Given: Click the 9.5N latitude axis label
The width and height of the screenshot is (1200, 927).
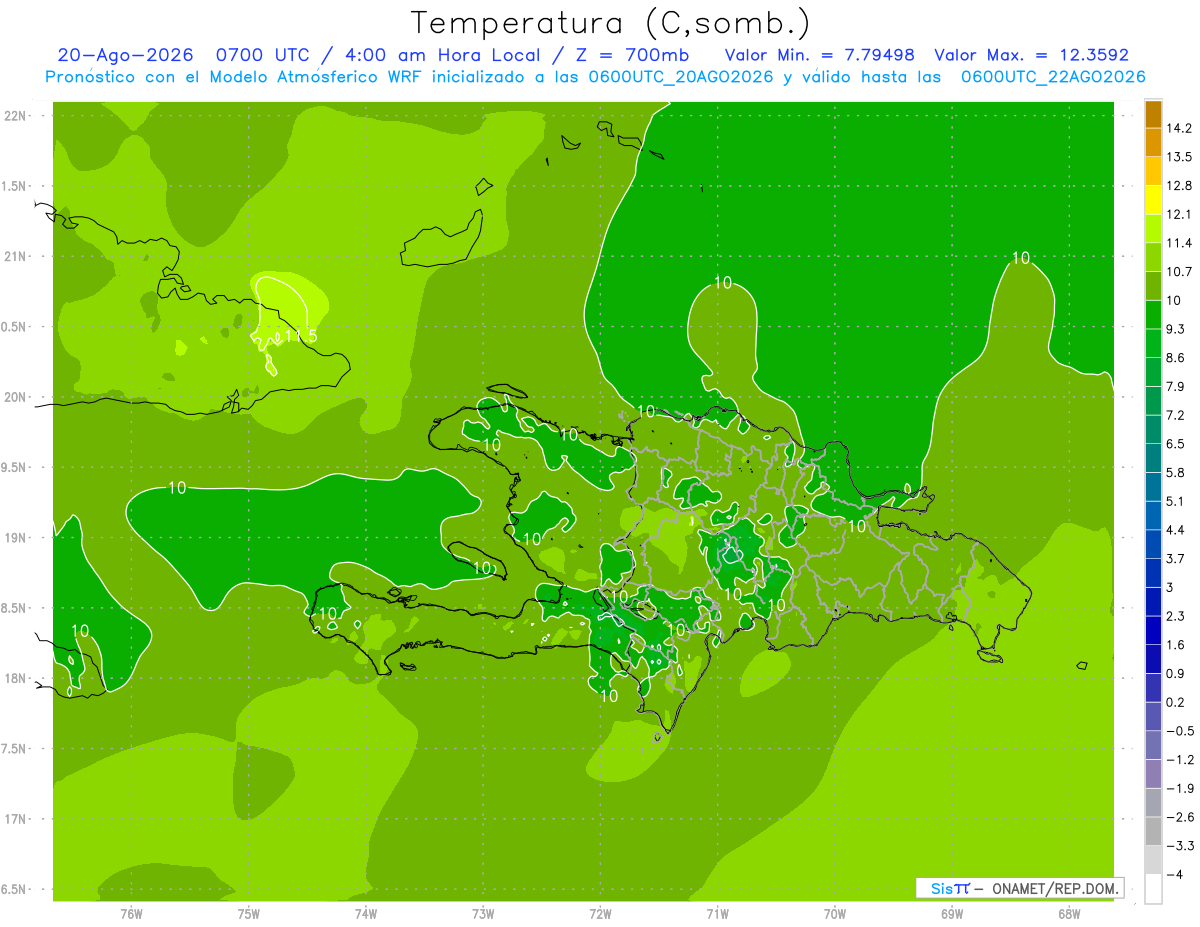Looking at the screenshot, I should click(15, 468).
